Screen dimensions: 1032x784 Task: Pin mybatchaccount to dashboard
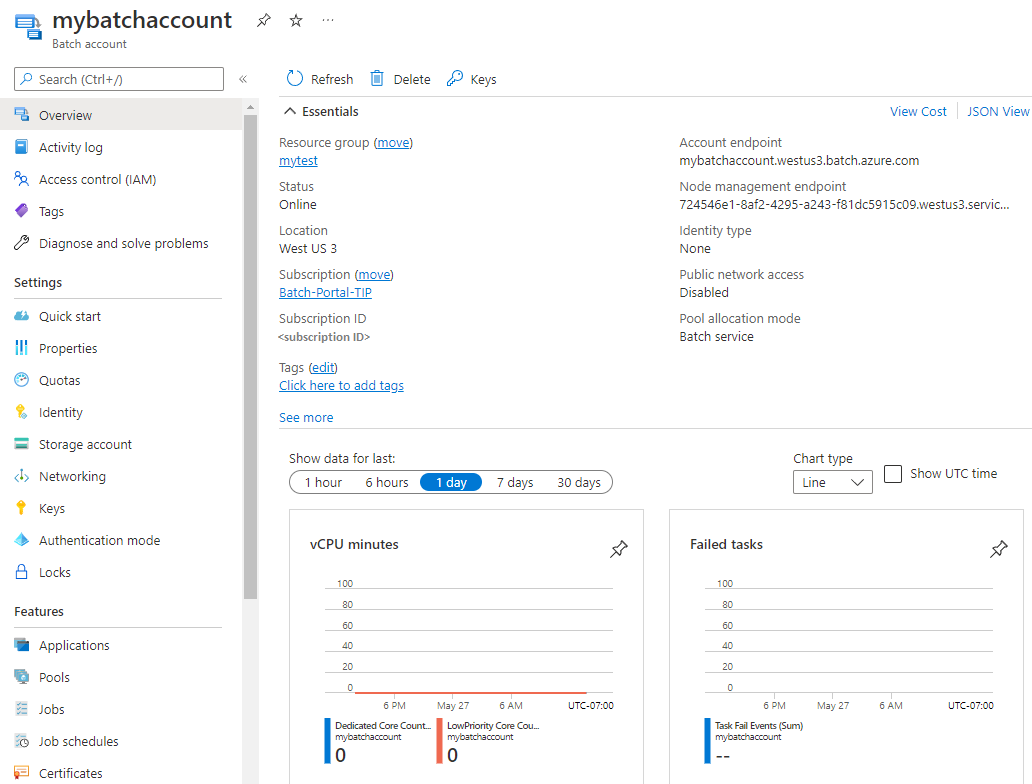263,20
